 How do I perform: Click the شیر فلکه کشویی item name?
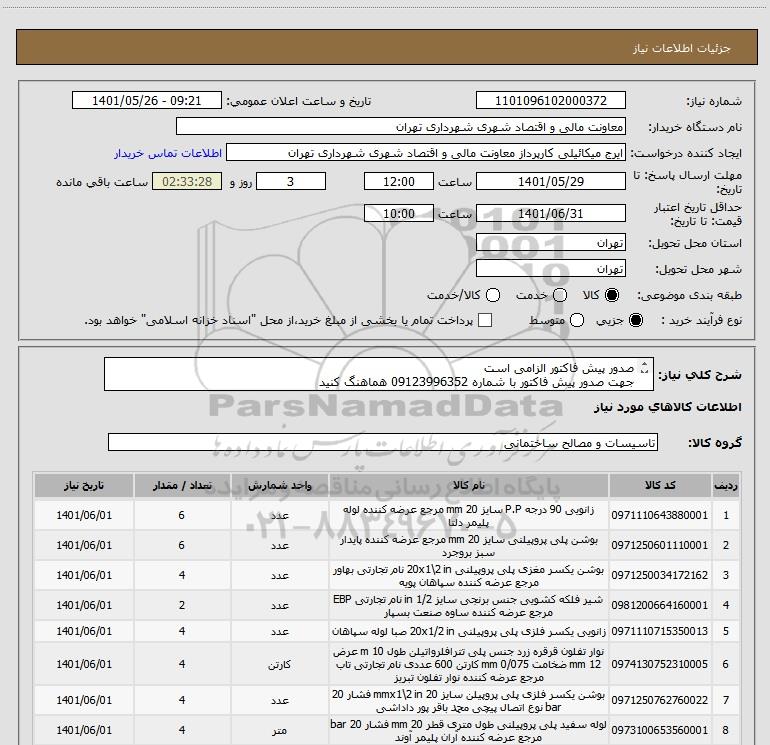click(x=468, y=606)
